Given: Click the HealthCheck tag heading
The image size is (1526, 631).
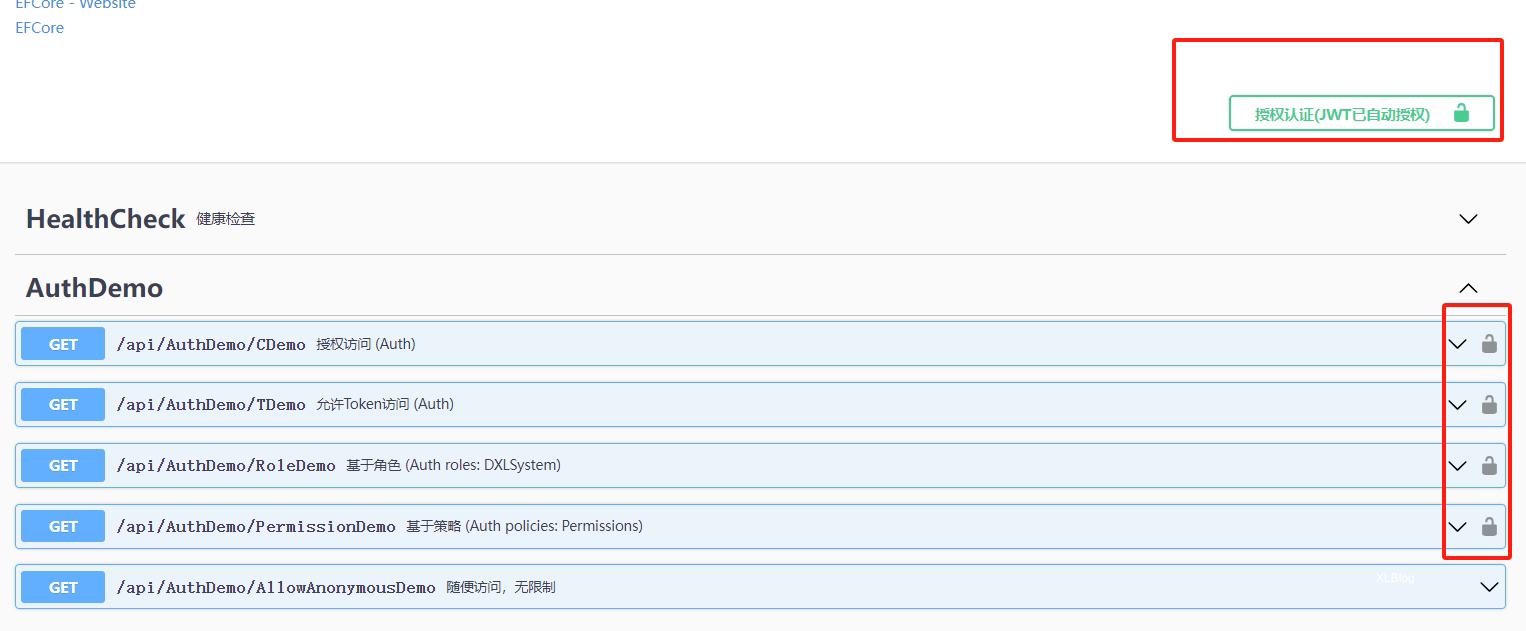Looking at the screenshot, I should (106, 219).
